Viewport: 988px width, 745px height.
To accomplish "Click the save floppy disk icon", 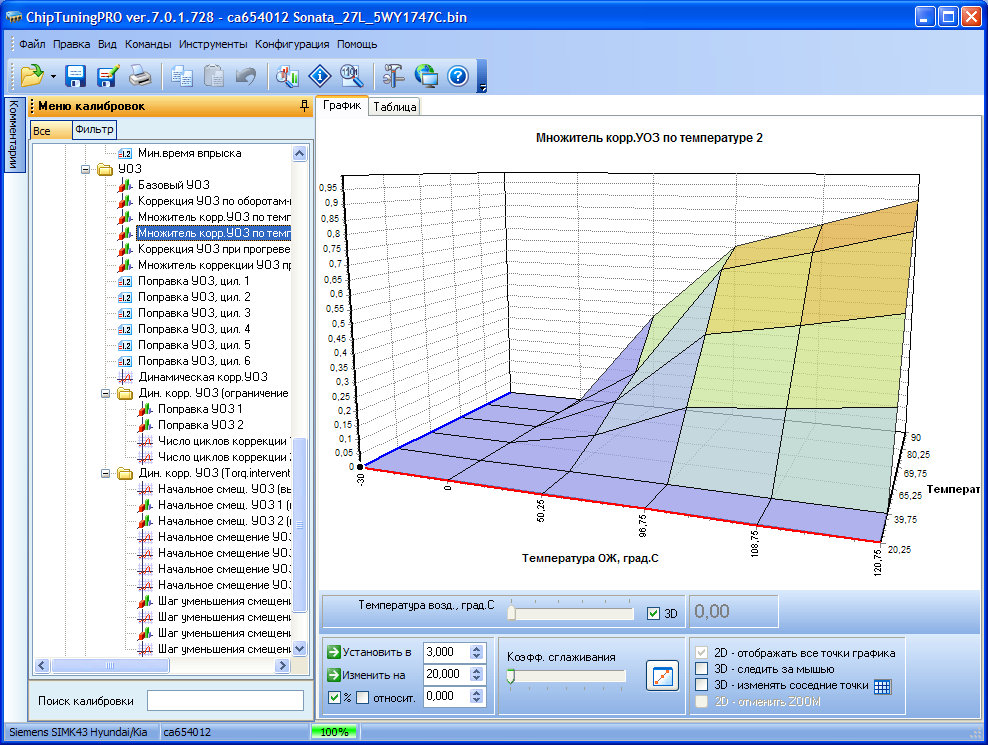I will (x=76, y=76).
